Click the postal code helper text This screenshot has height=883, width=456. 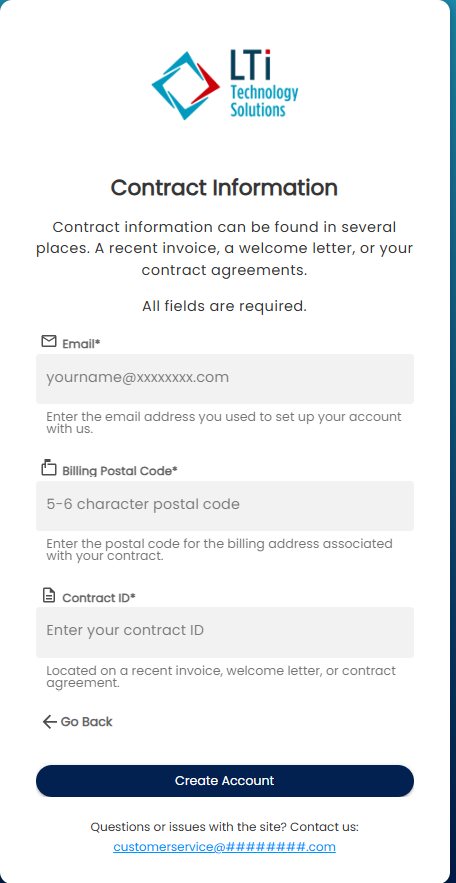220,550
